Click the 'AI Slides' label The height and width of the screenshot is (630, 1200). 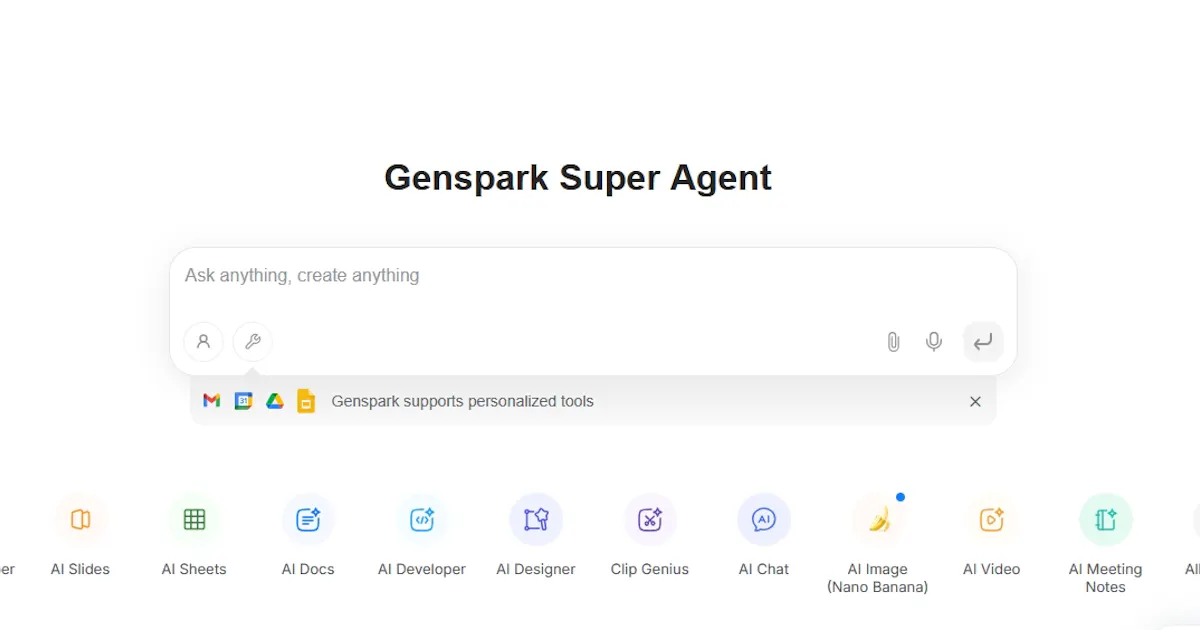(x=80, y=569)
